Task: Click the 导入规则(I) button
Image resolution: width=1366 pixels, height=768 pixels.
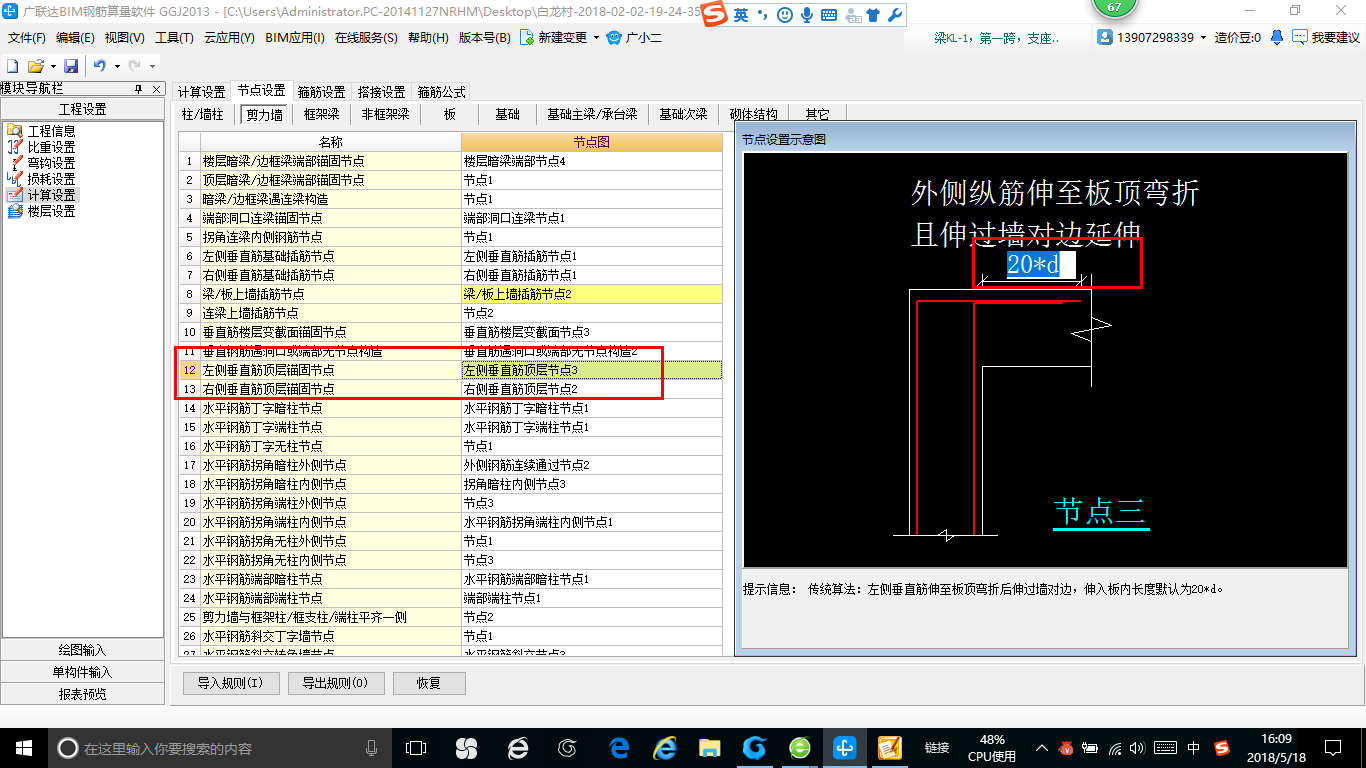Action: (x=230, y=683)
